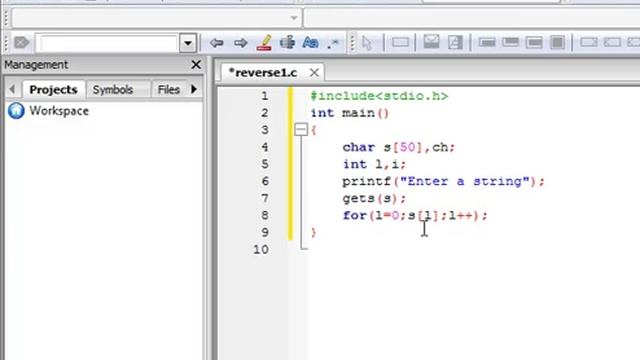Click the greyed-out page-with-letter block icon
Image resolution: width=640 pixels, height=360 pixels.
coord(455,42)
